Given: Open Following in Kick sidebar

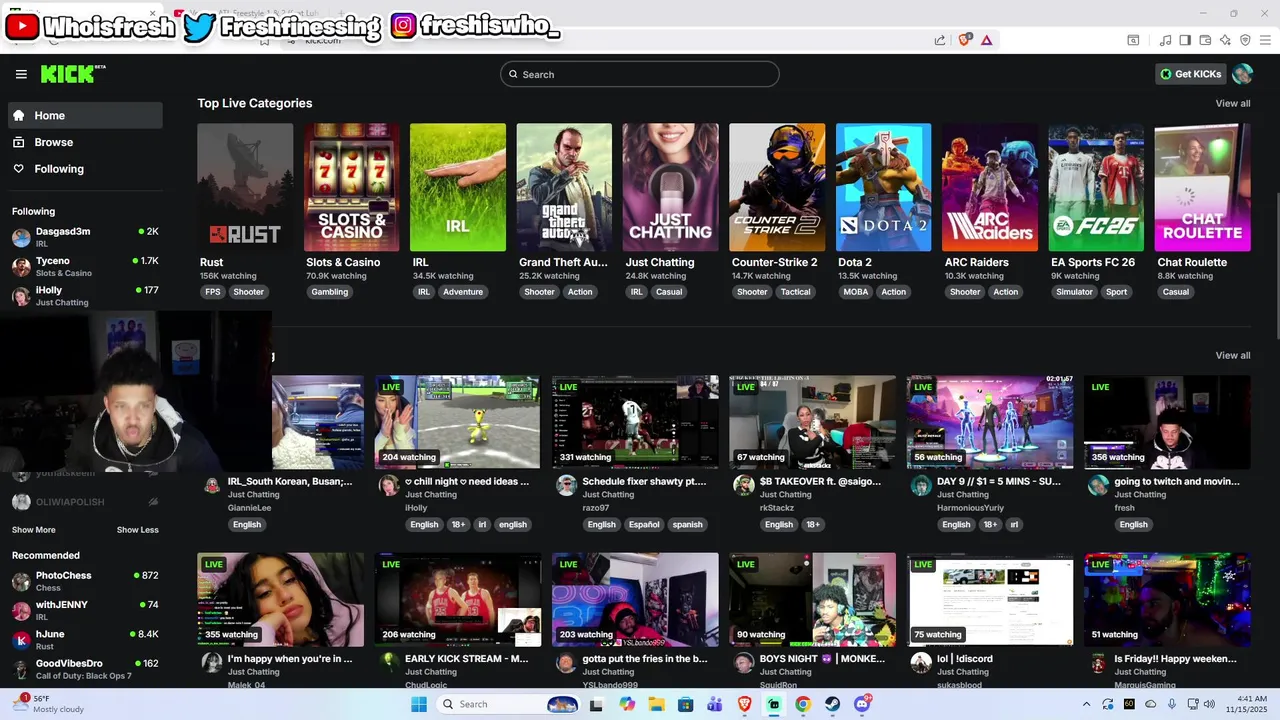Looking at the screenshot, I should point(85,169).
